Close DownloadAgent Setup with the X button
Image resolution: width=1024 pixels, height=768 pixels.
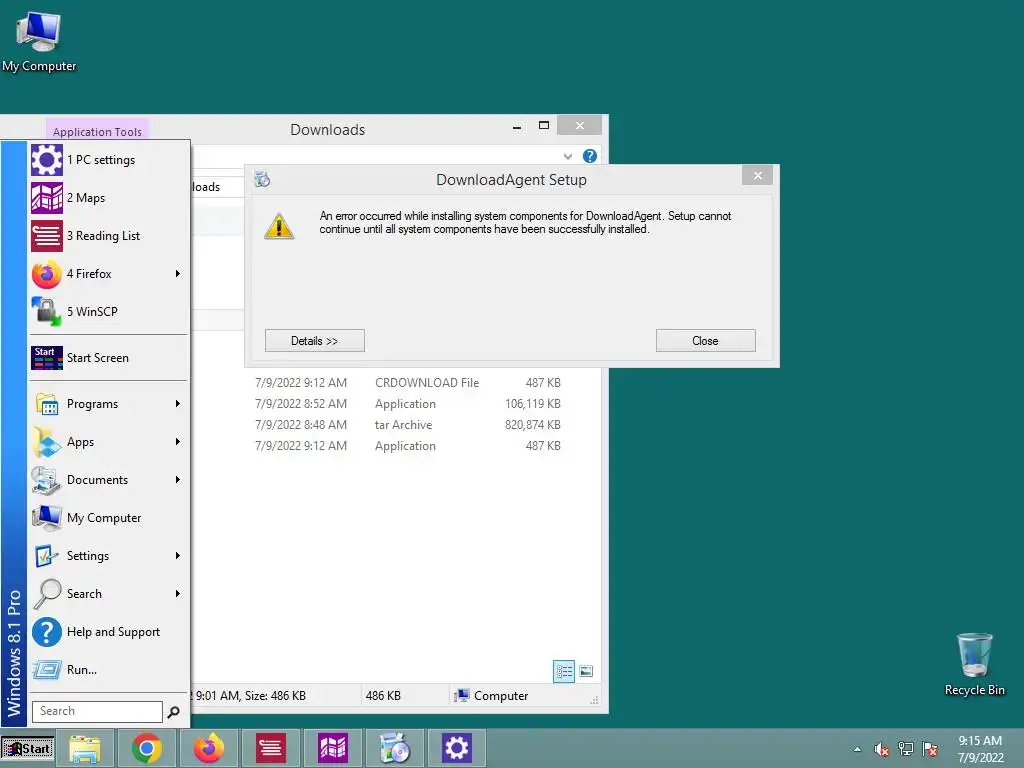click(x=758, y=176)
